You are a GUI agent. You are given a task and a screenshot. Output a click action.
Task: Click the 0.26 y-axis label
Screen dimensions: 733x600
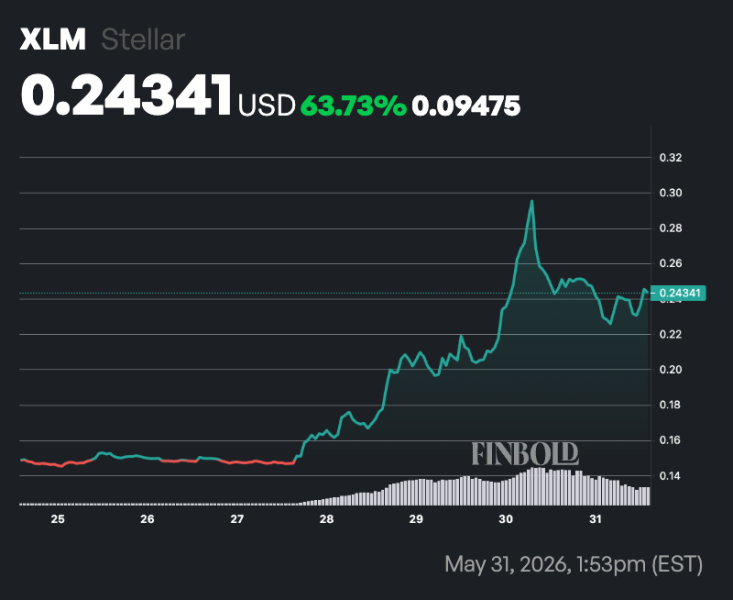coord(670,263)
